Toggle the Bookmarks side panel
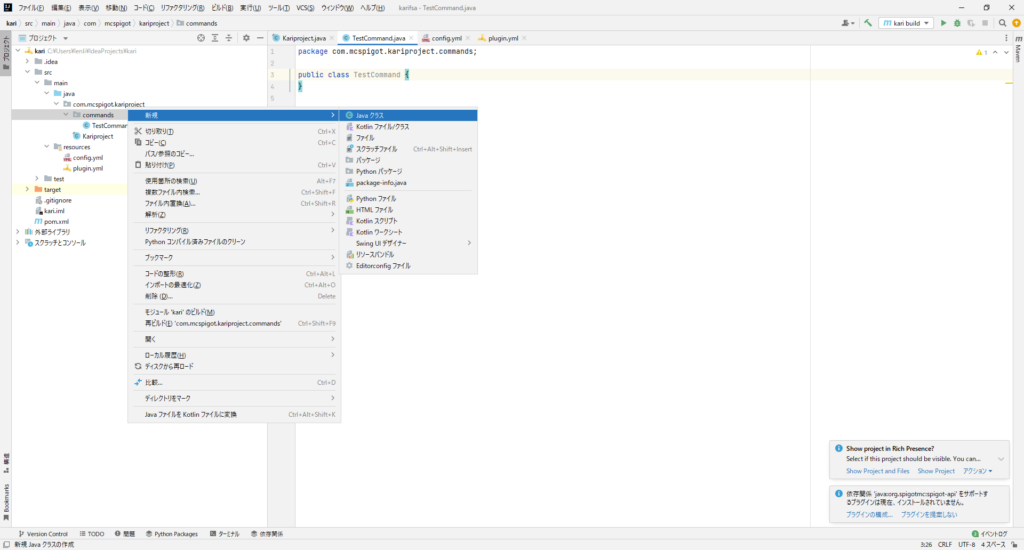Viewport: 1024px width, 550px height. coord(6,500)
